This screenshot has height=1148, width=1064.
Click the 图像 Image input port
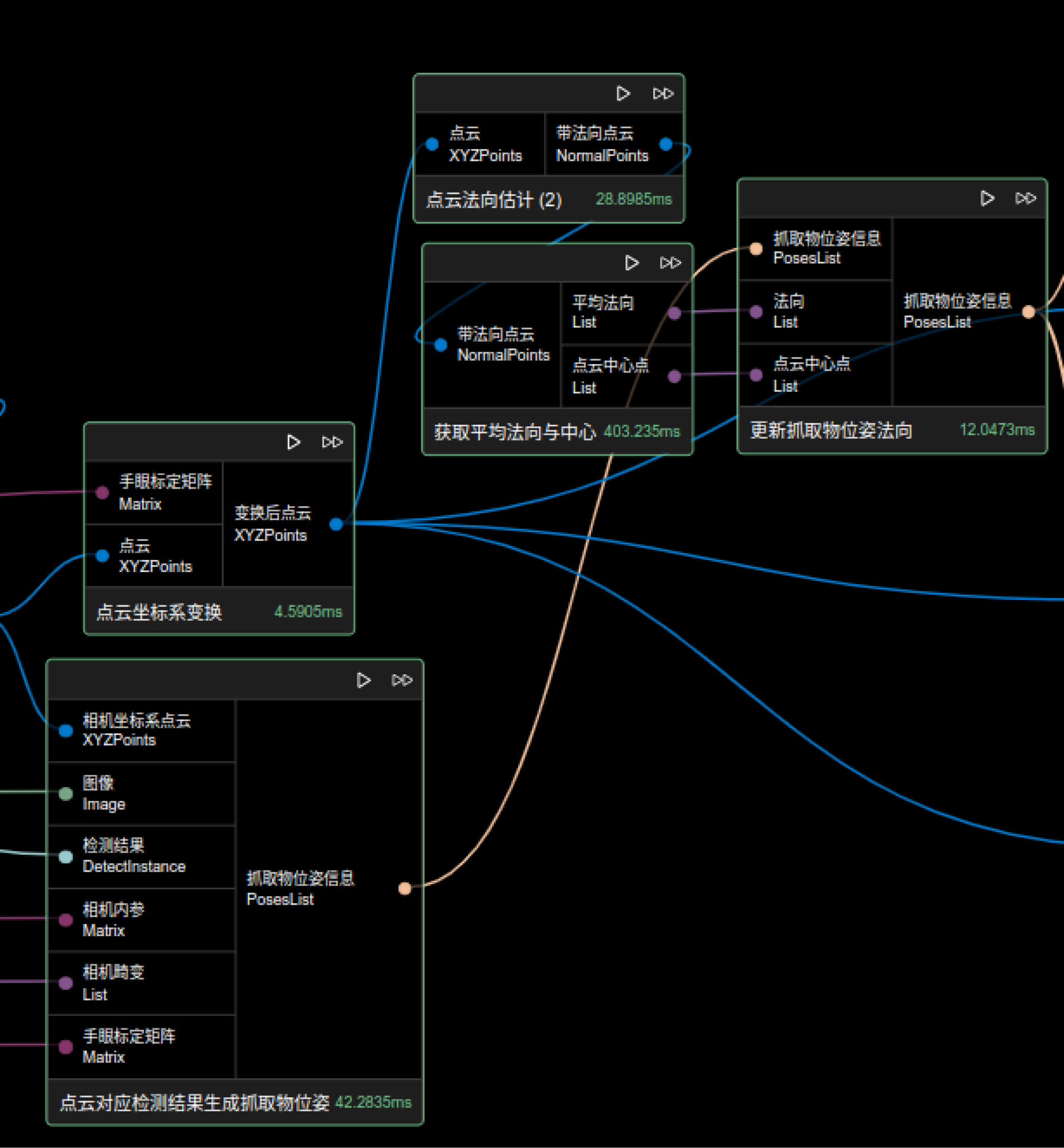tap(65, 794)
